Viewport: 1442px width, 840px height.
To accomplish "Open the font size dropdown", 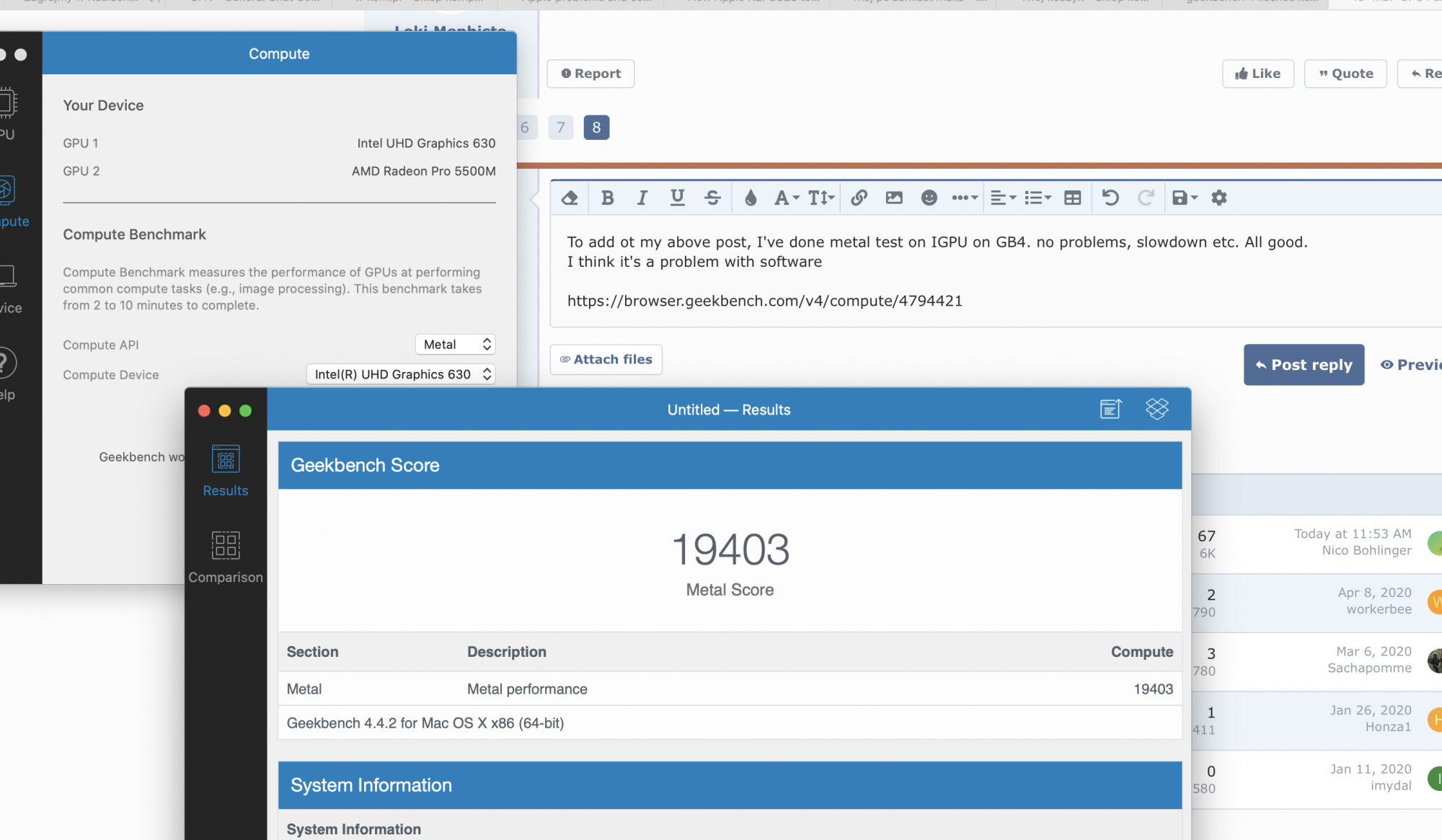I will pyautogui.click(x=821, y=198).
